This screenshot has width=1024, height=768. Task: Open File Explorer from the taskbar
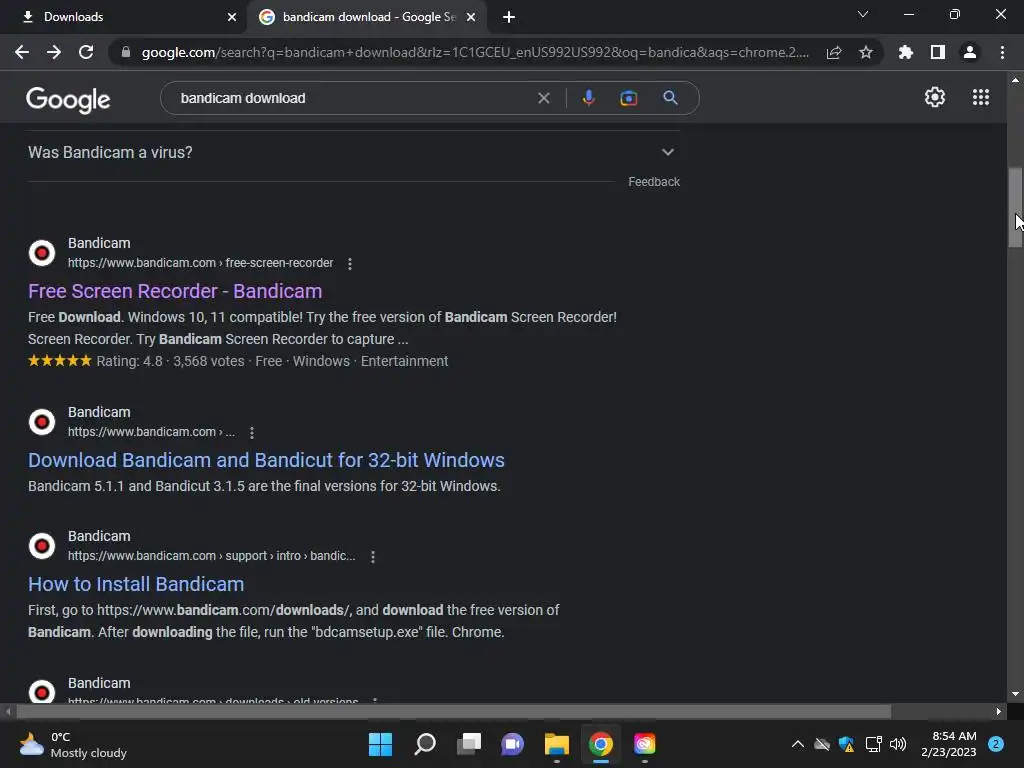pyautogui.click(x=556, y=744)
